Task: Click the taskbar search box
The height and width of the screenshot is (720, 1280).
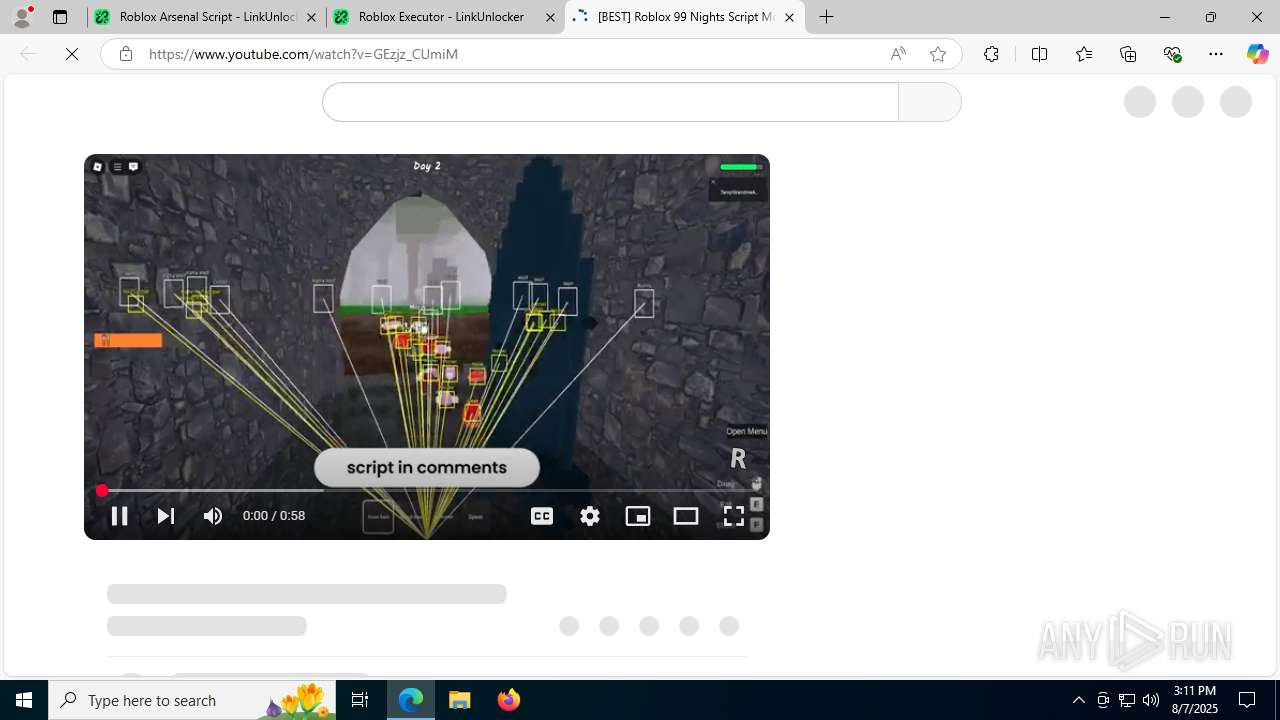Action: (192, 700)
